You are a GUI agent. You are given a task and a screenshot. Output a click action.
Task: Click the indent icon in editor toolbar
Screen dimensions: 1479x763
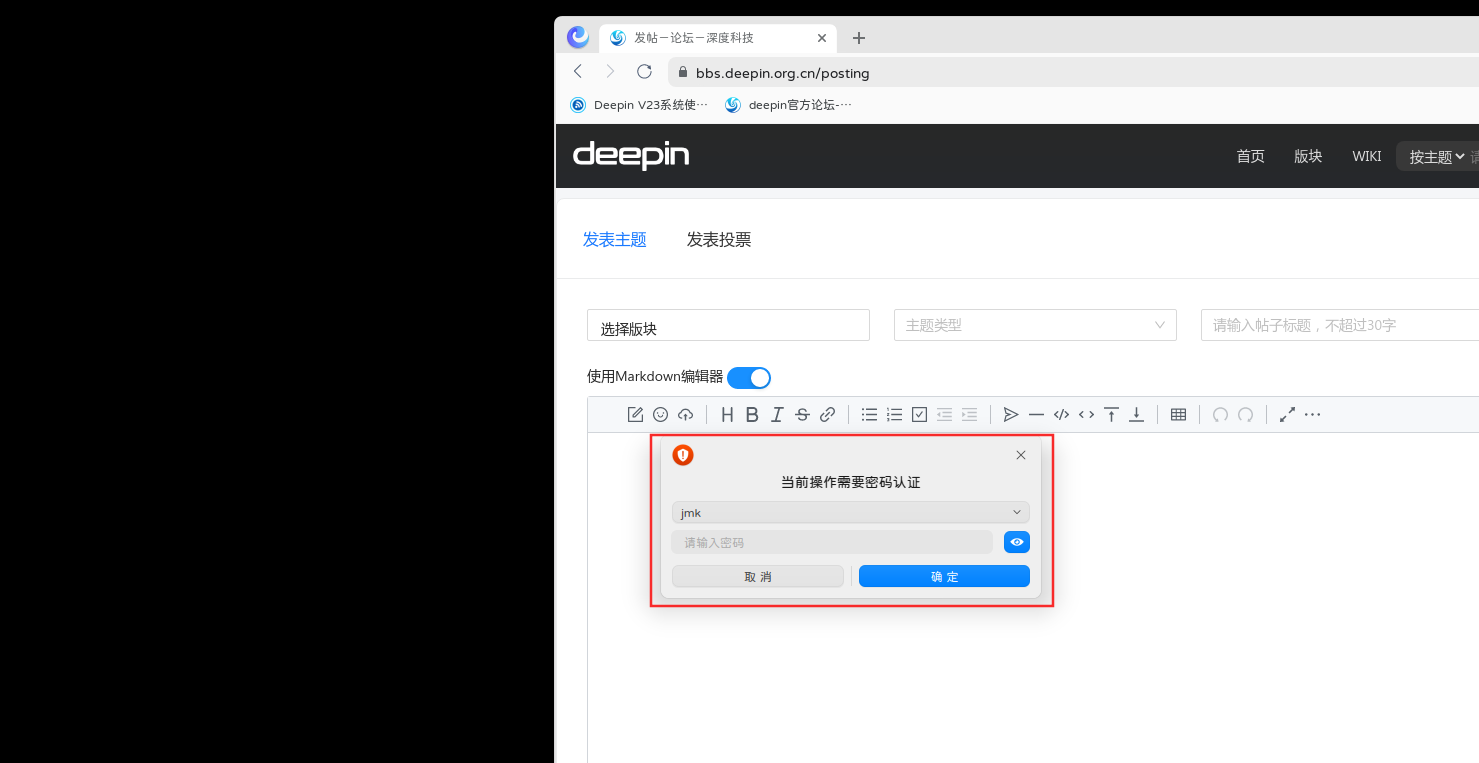pos(969,414)
